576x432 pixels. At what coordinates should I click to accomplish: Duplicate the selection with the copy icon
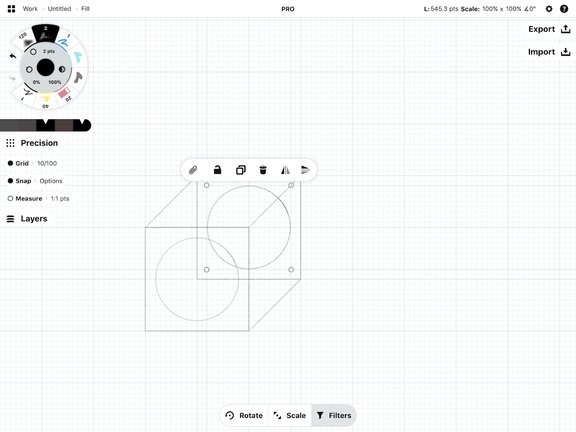pos(241,170)
